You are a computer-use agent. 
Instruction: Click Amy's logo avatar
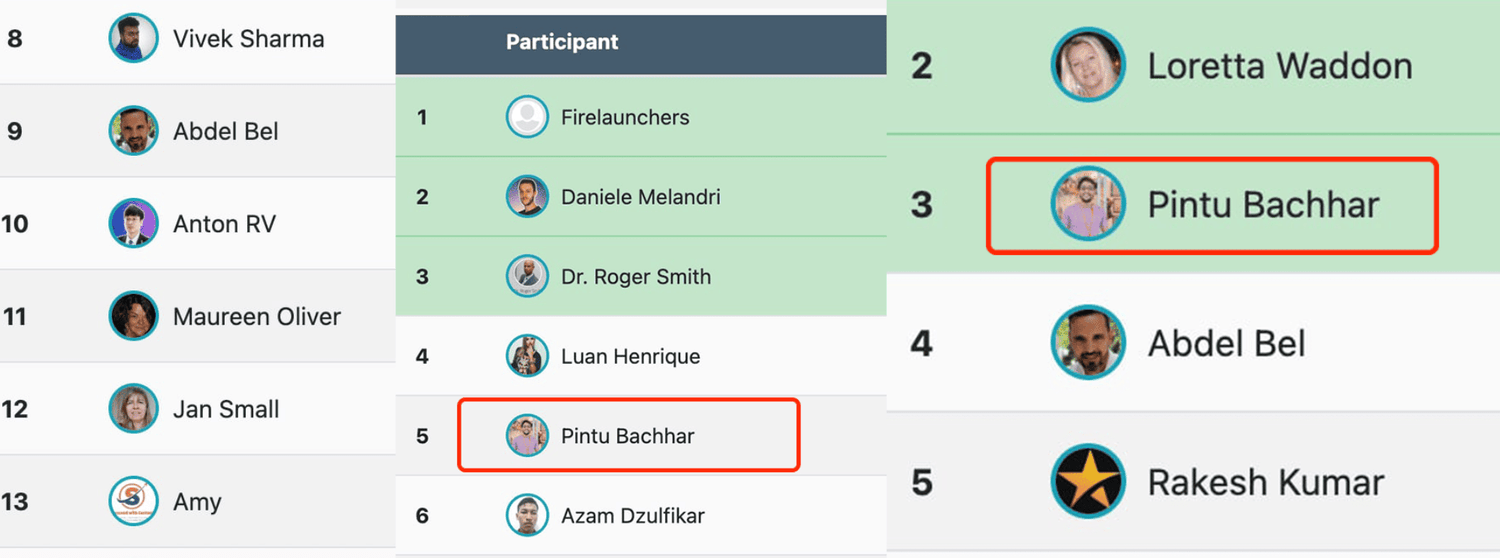point(133,501)
